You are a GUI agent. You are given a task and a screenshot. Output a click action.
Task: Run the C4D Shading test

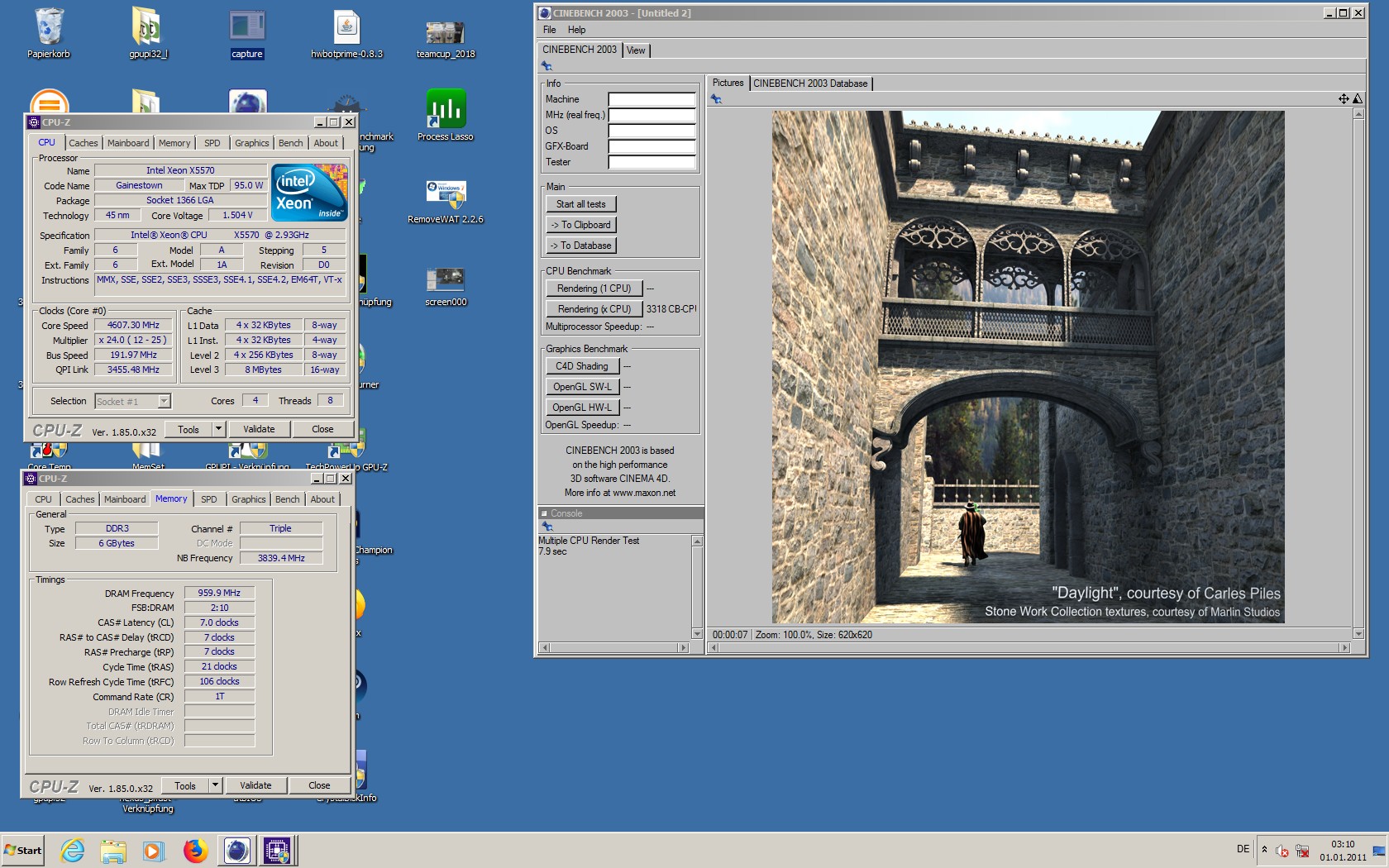[x=582, y=366]
